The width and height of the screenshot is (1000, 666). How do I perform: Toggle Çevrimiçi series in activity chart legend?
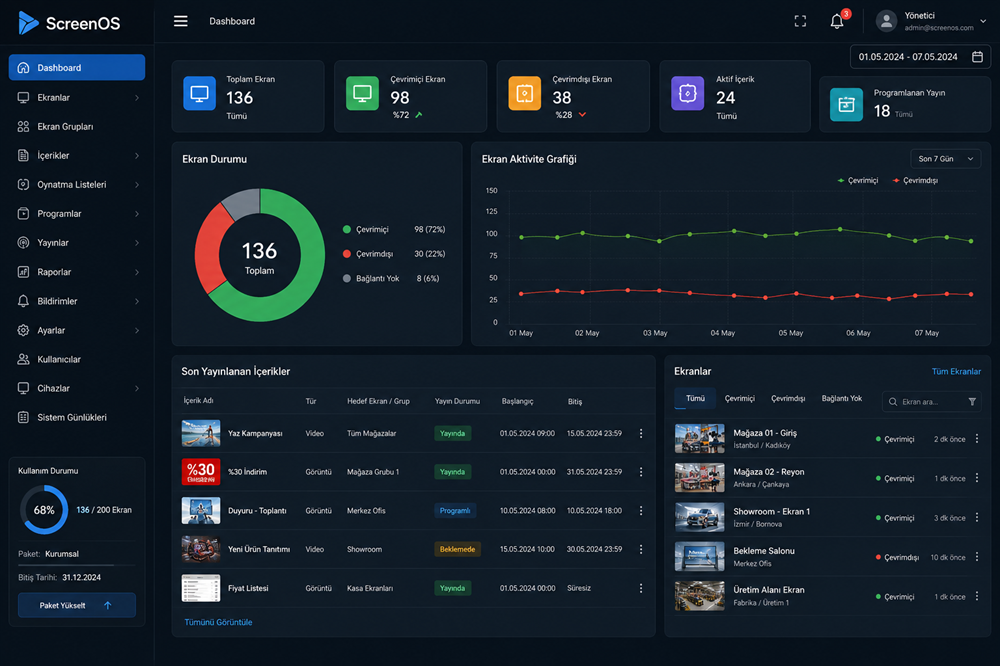858,181
